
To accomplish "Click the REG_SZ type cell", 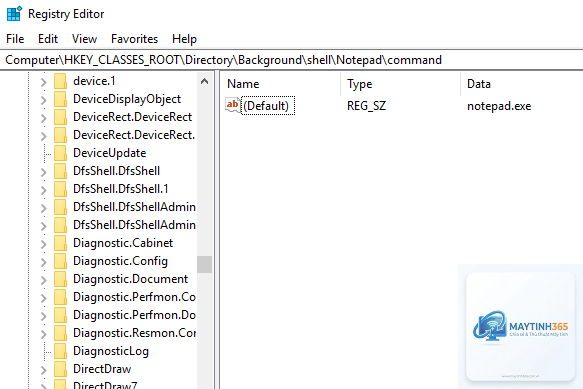I will tap(367, 106).
